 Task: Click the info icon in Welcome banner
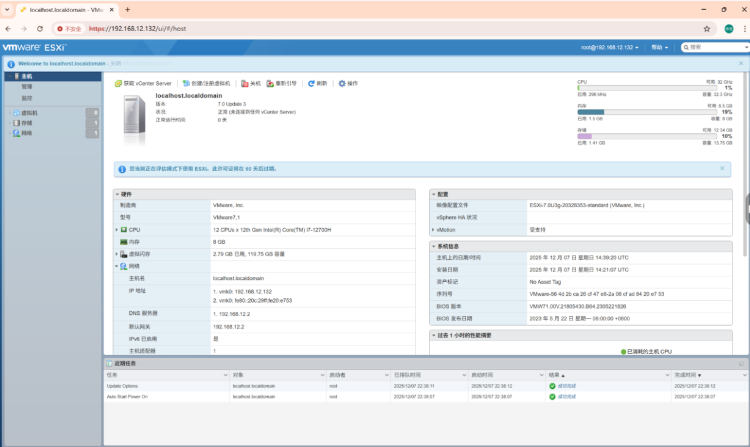click(11, 64)
